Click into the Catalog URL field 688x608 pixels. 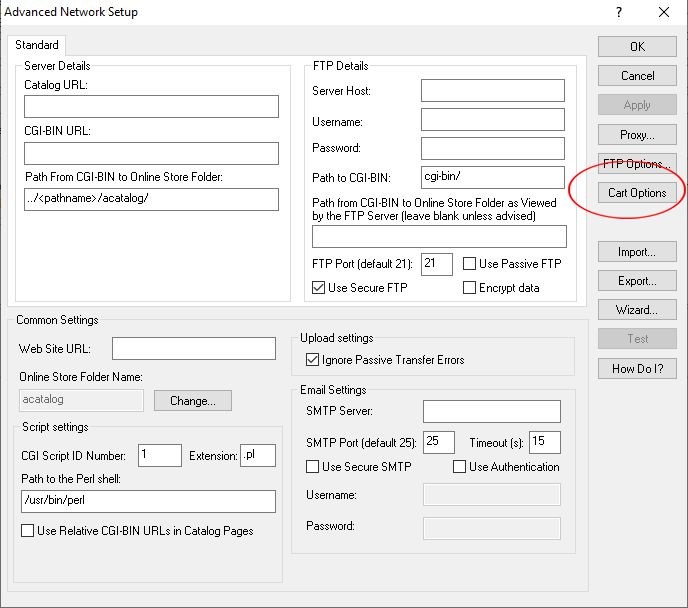pos(151,107)
